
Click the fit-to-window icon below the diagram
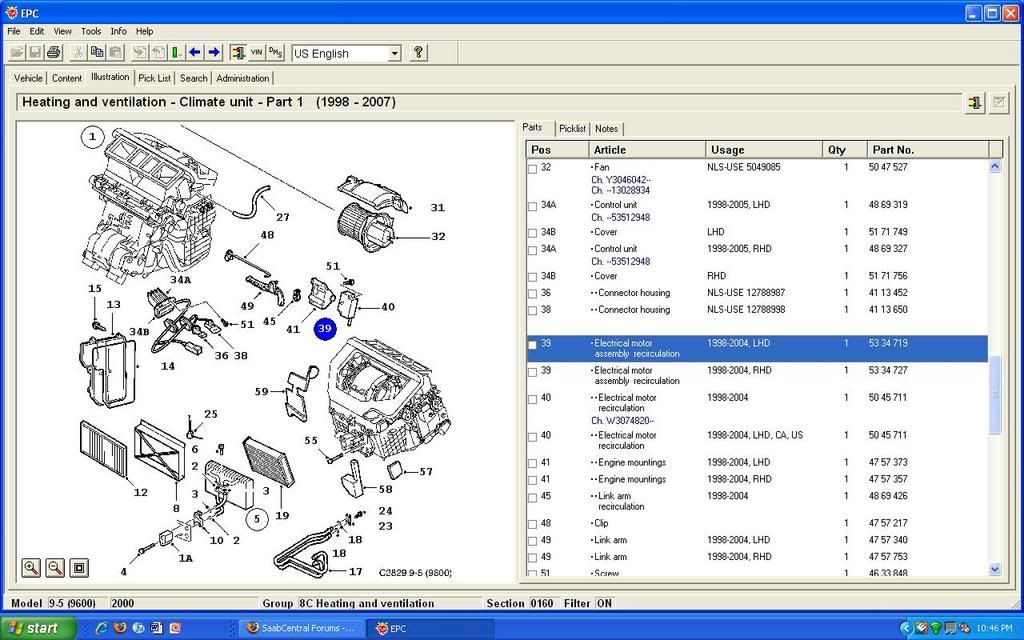(78, 568)
